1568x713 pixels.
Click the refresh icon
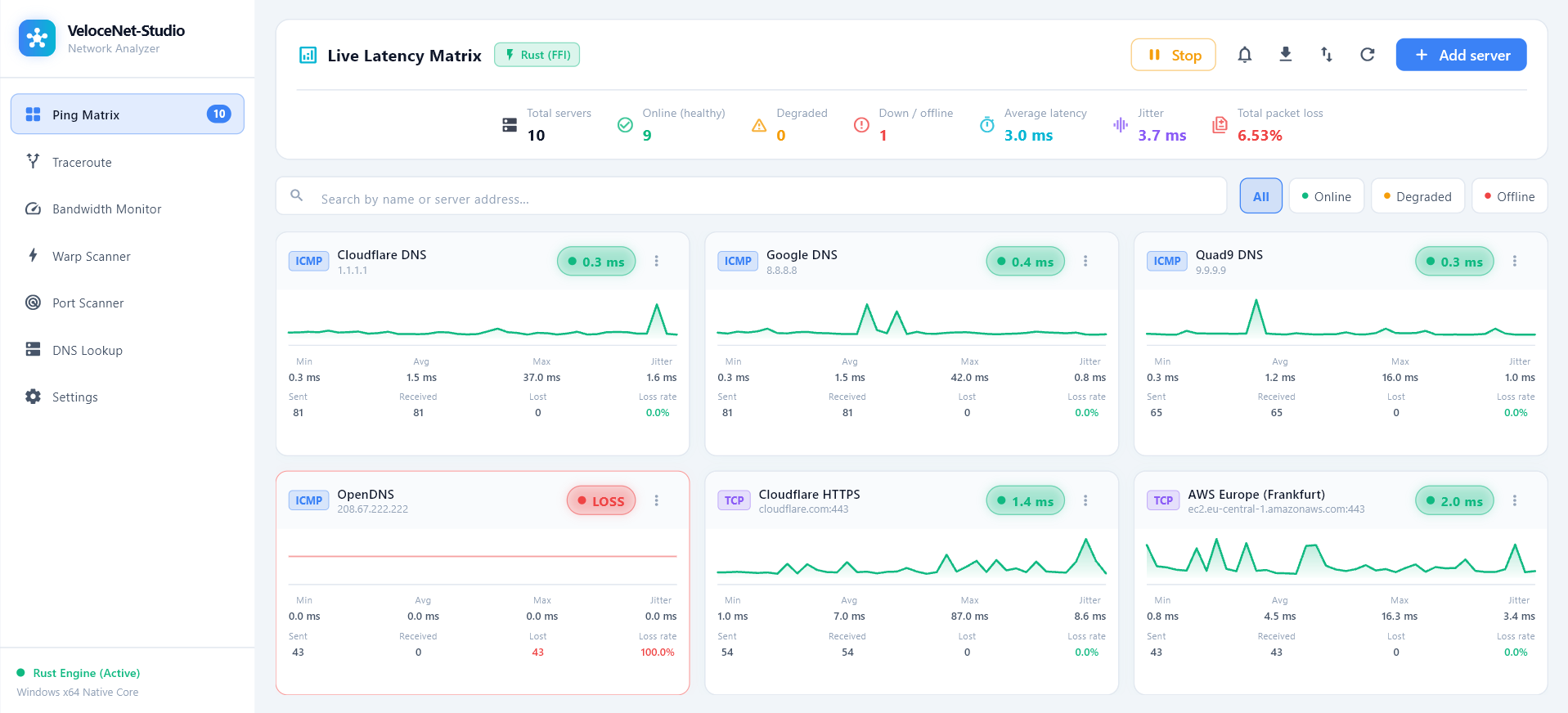(x=1368, y=55)
